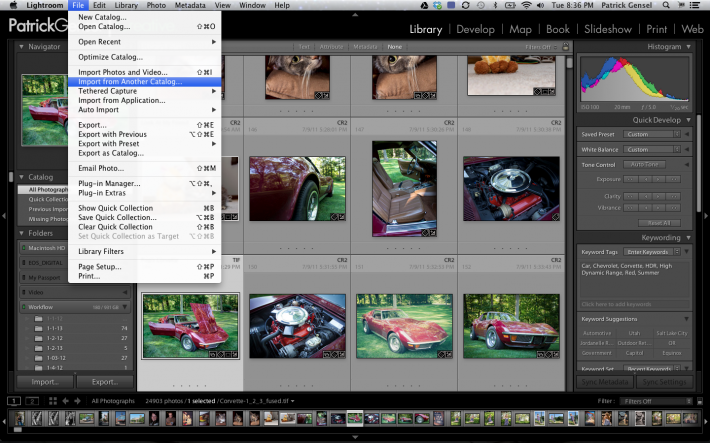
Task: Collapse the Histogram panel
Action: pyautogui.click(x=688, y=47)
